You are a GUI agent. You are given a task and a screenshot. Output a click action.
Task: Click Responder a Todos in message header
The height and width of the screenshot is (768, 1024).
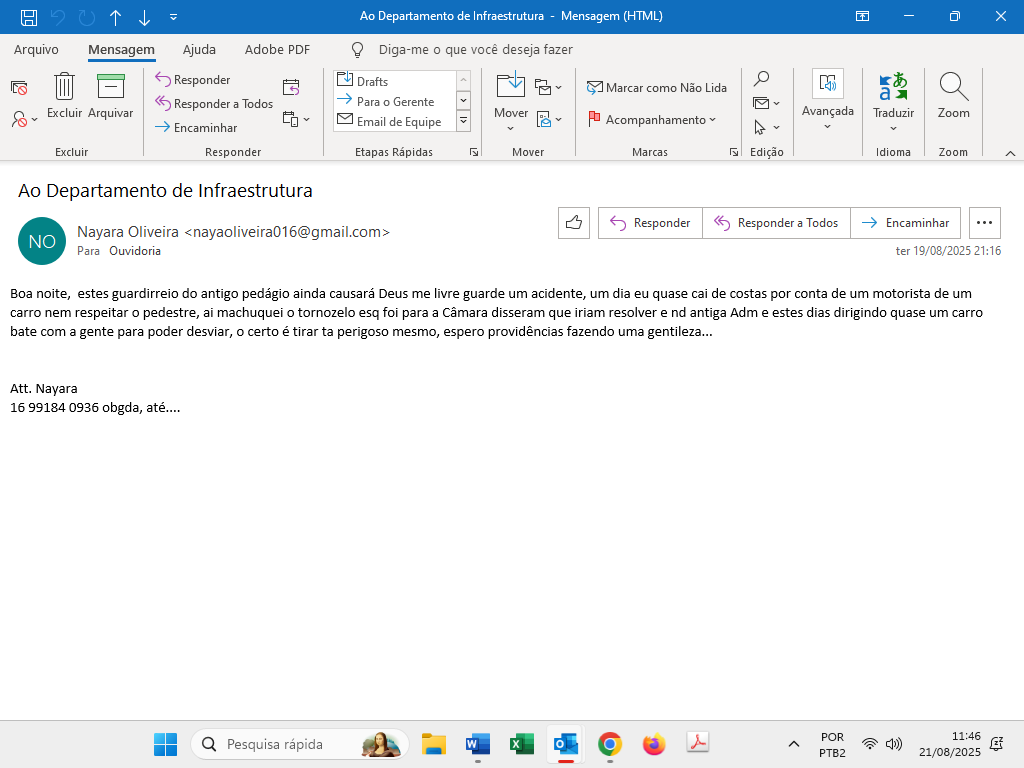pyautogui.click(x=776, y=223)
